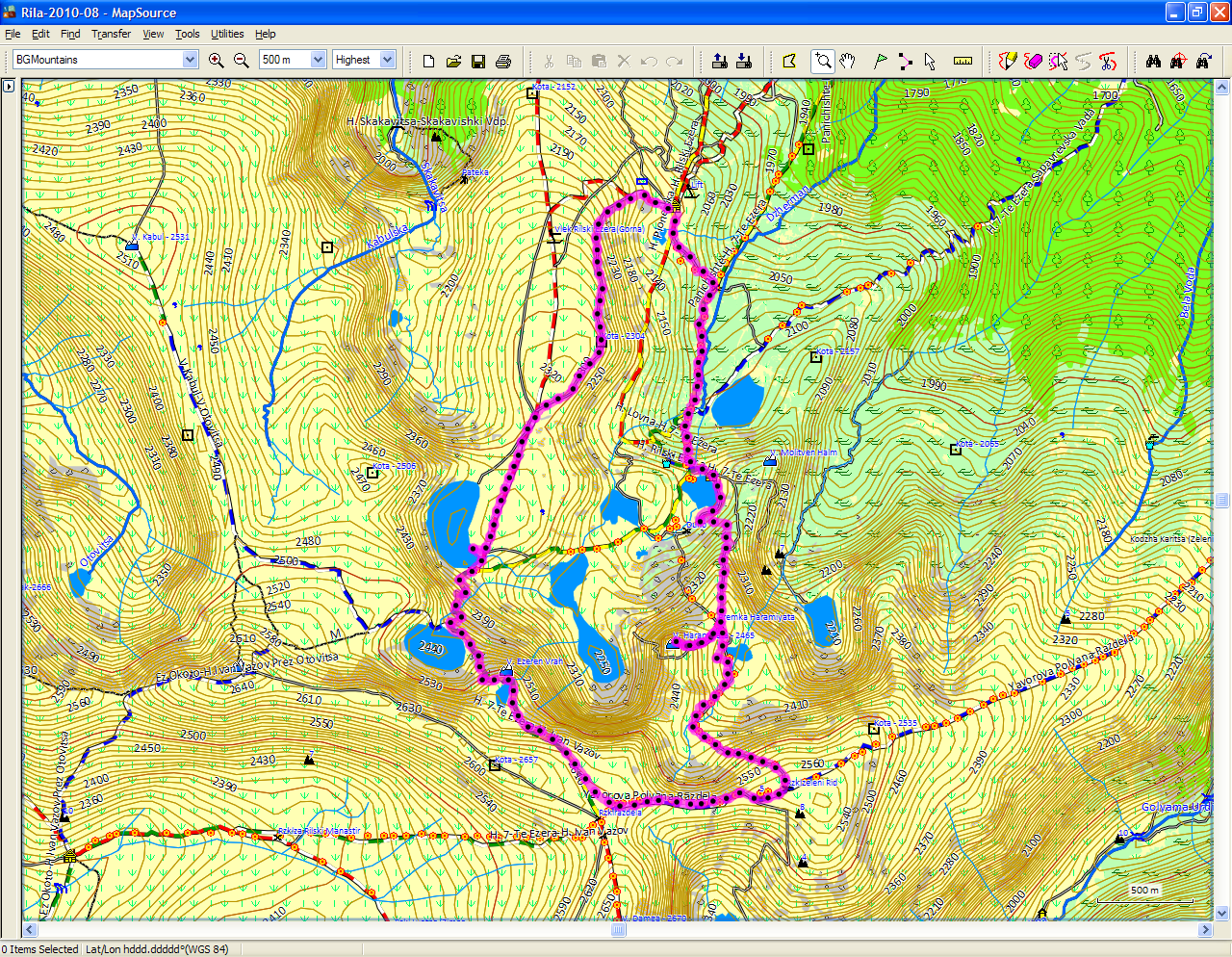This screenshot has height=957, width=1232.
Task: Click the Zoom Out magnifier icon
Action: pyautogui.click(x=242, y=60)
